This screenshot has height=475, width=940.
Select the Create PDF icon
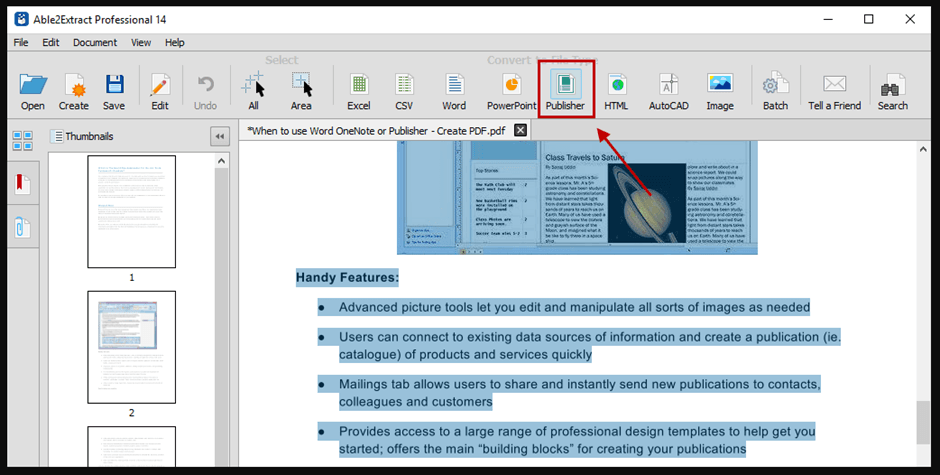(x=74, y=92)
